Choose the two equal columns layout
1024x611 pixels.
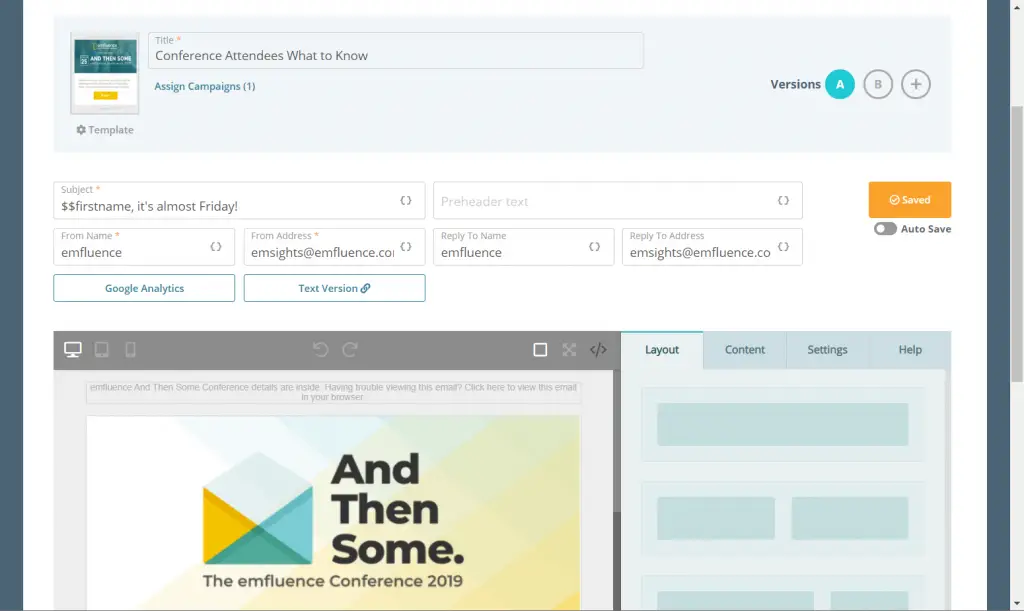[x=782, y=518]
